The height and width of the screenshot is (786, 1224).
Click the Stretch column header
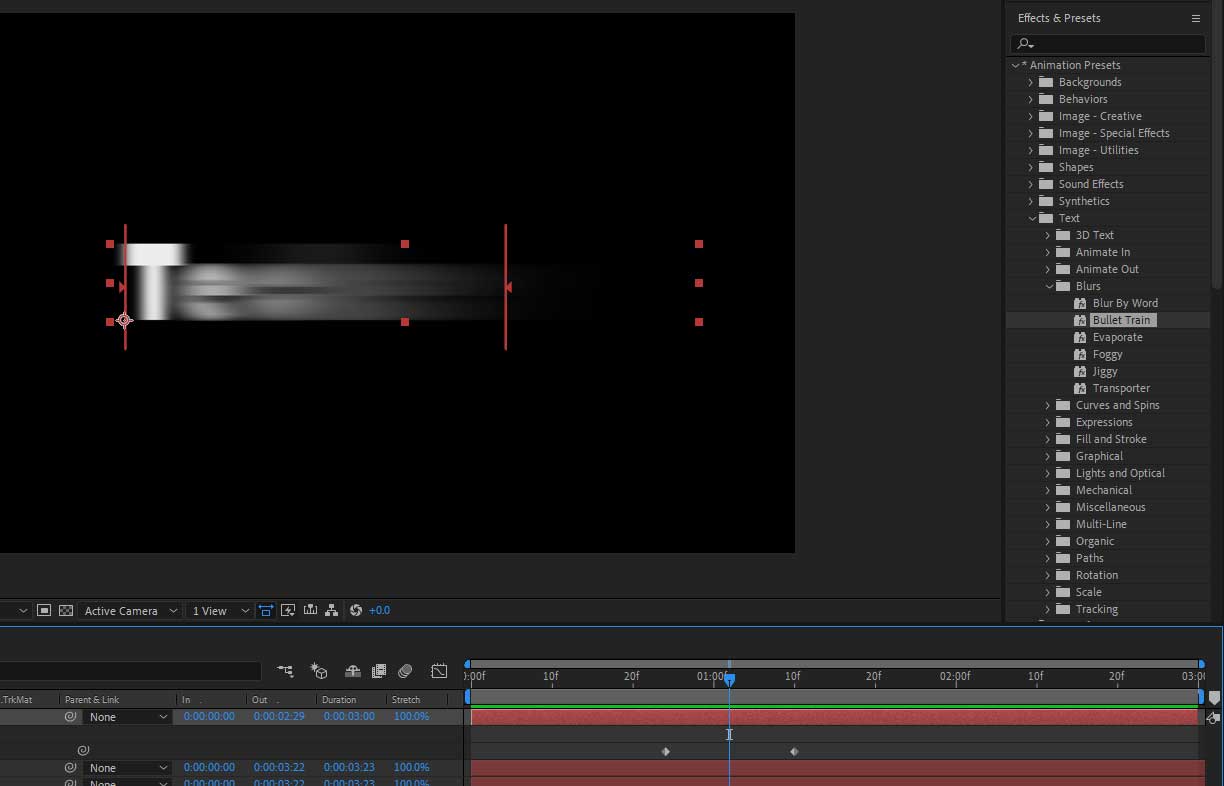click(406, 700)
